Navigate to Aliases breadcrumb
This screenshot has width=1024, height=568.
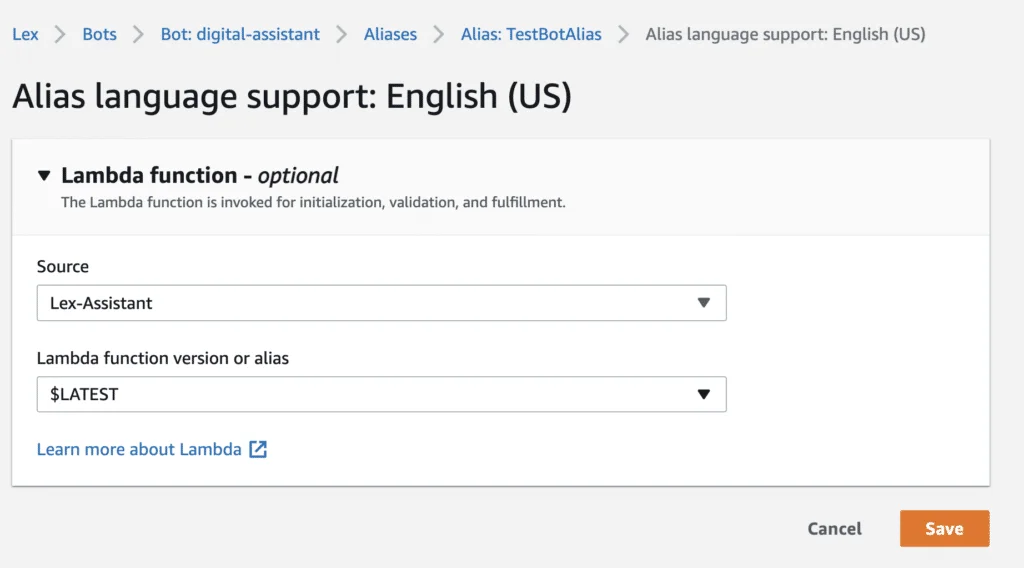click(x=390, y=34)
